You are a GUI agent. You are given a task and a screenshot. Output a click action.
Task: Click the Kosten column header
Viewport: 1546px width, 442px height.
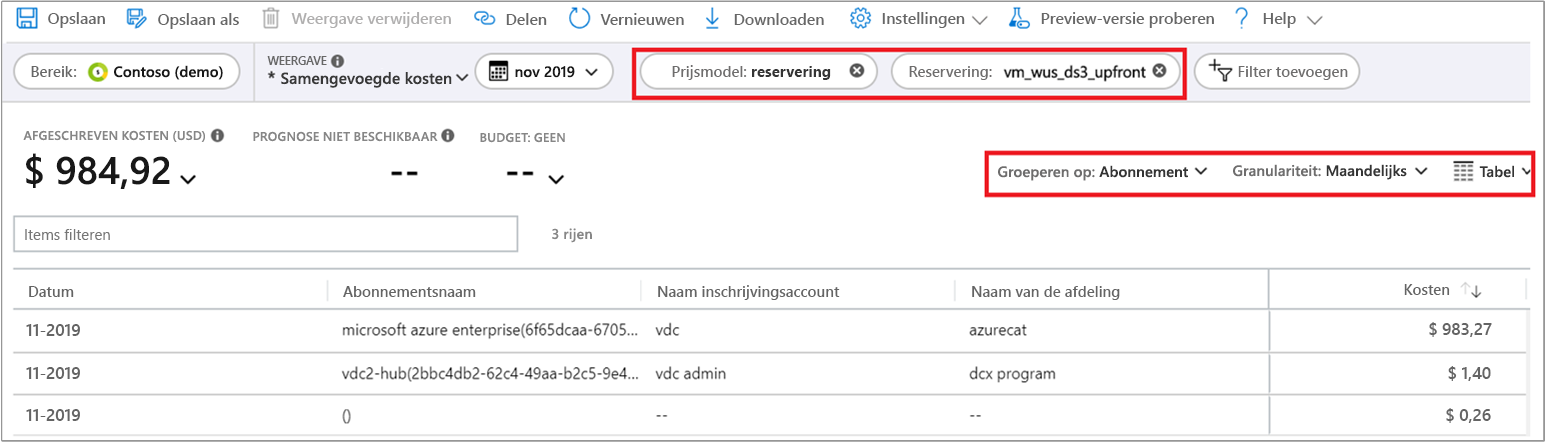[1426, 290]
